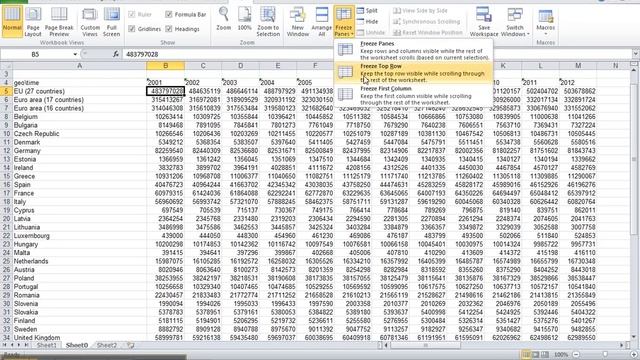
Task: Click formula bar containing 483797028
Action: point(376,54)
